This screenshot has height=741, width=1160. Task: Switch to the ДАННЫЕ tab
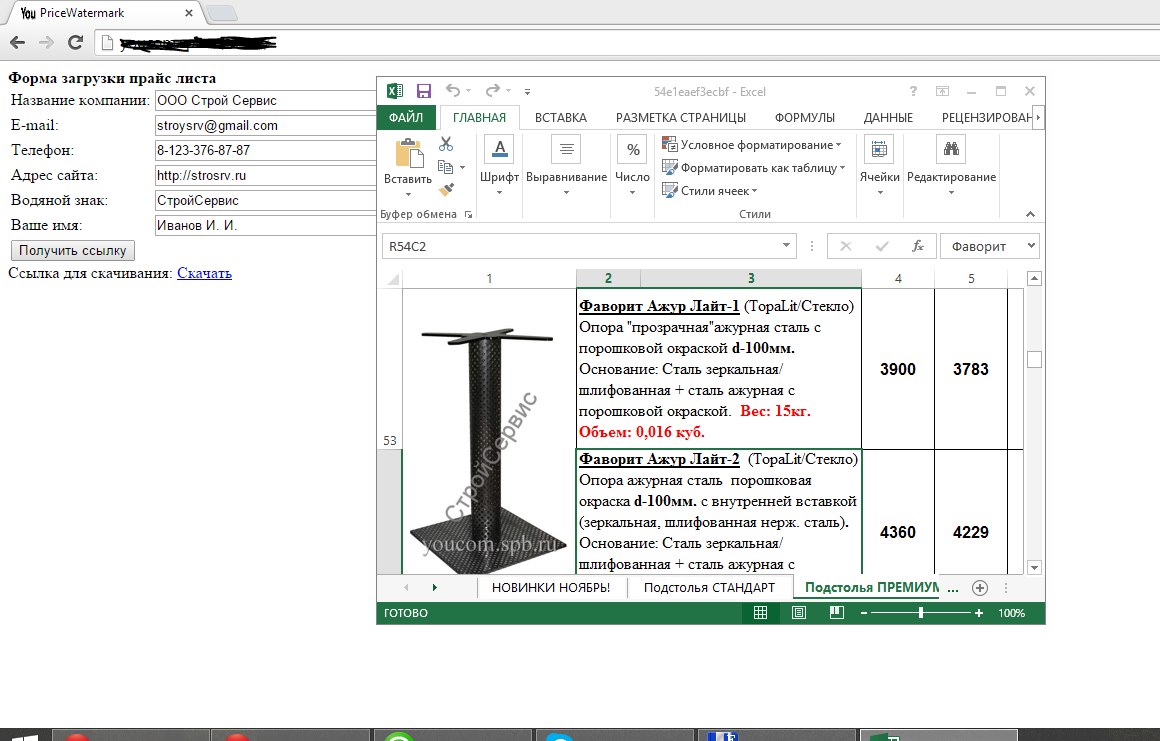coord(888,118)
